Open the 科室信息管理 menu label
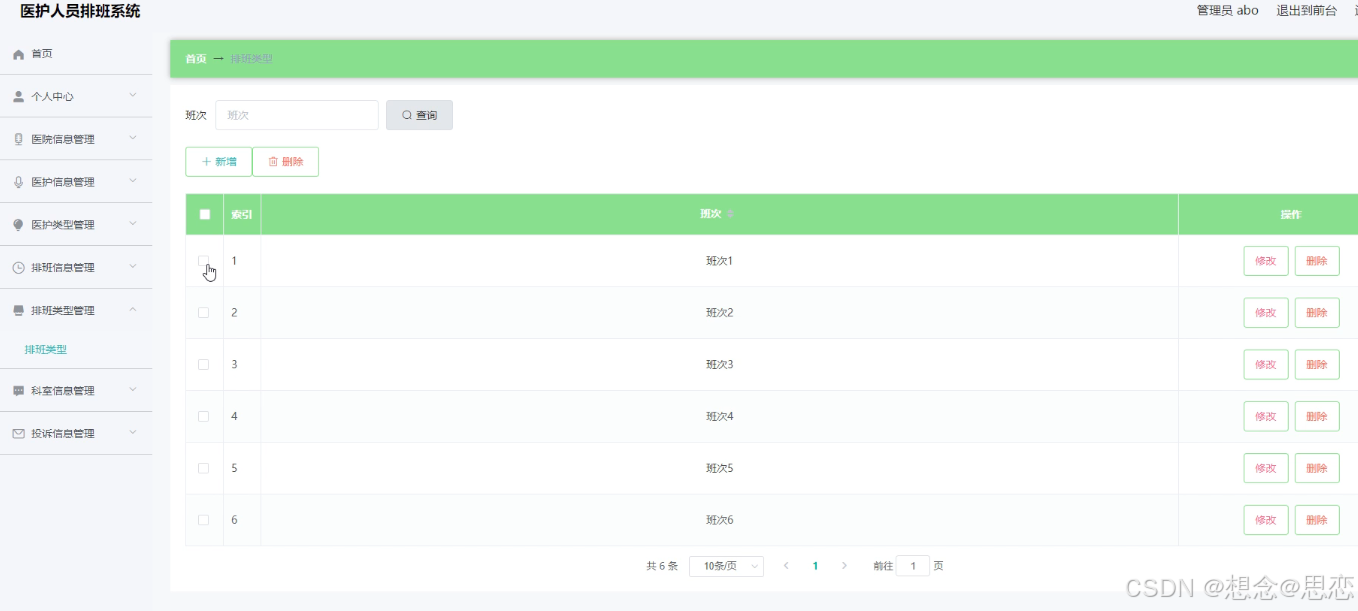The image size is (1358, 611). (63, 391)
